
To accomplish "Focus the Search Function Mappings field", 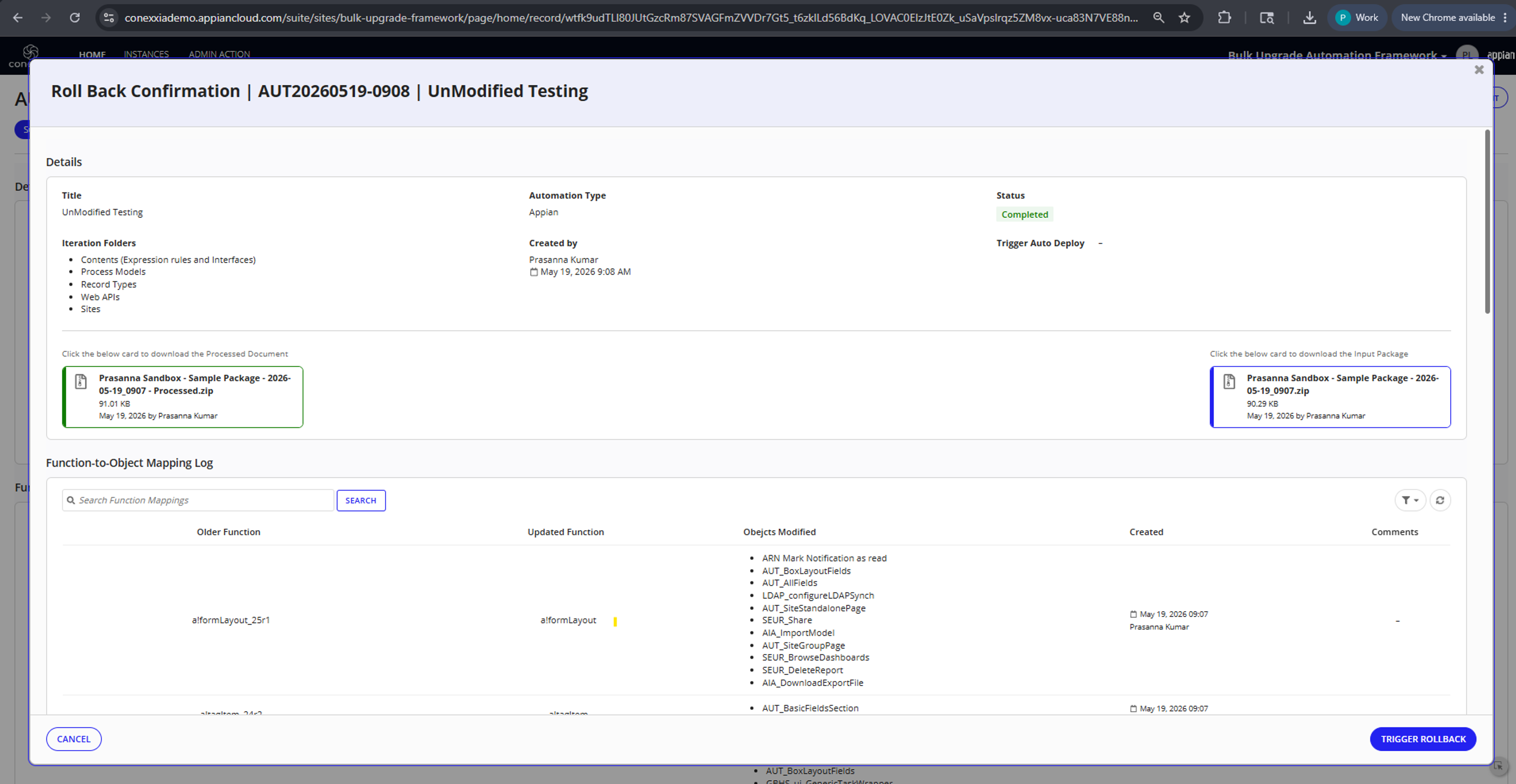I will (198, 500).
